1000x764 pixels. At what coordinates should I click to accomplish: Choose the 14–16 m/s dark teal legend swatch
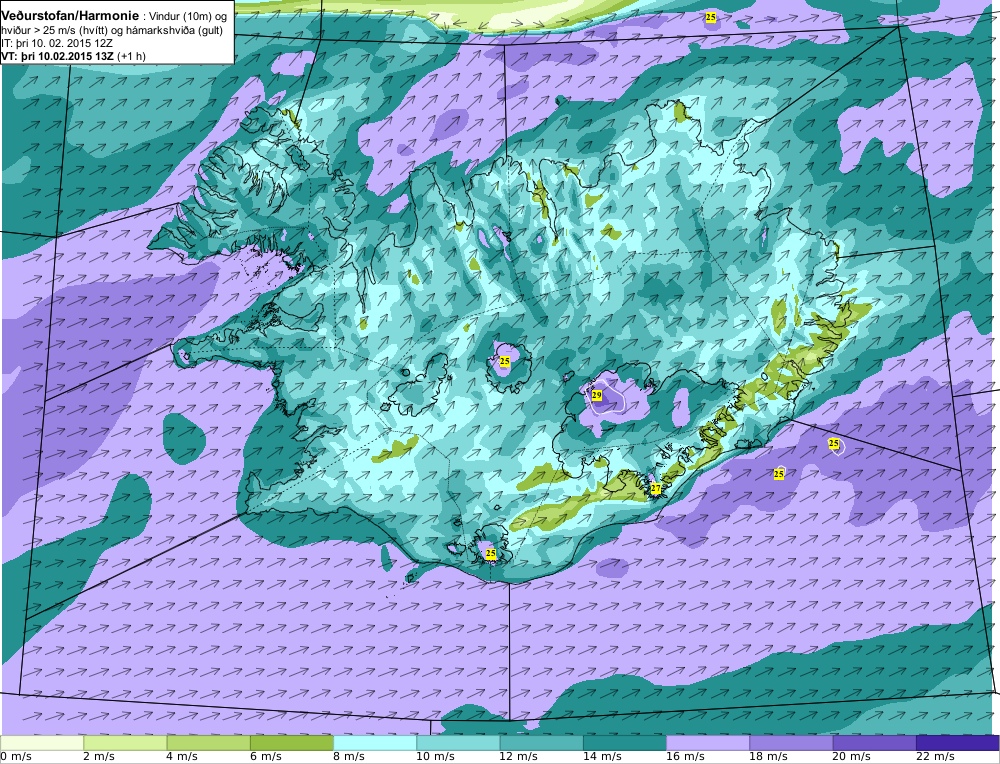pos(624,743)
